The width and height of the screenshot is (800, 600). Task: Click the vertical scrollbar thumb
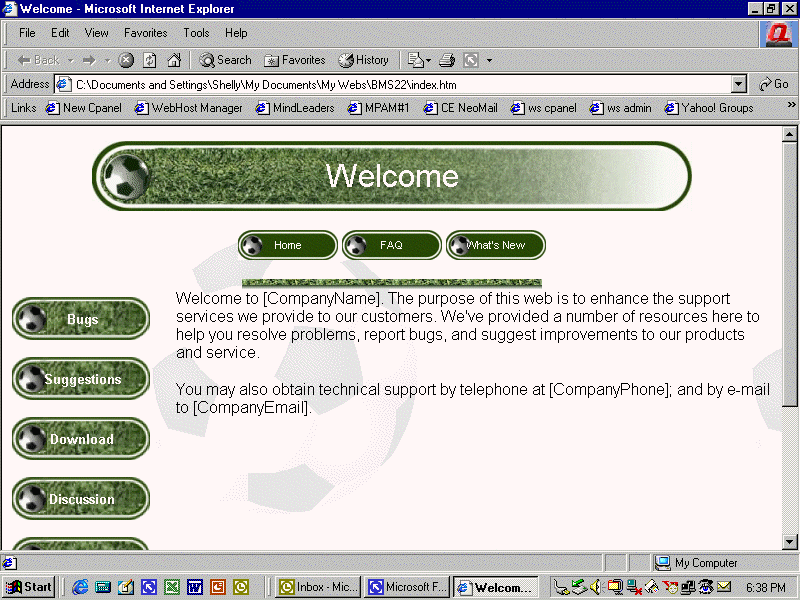pos(789,274)
